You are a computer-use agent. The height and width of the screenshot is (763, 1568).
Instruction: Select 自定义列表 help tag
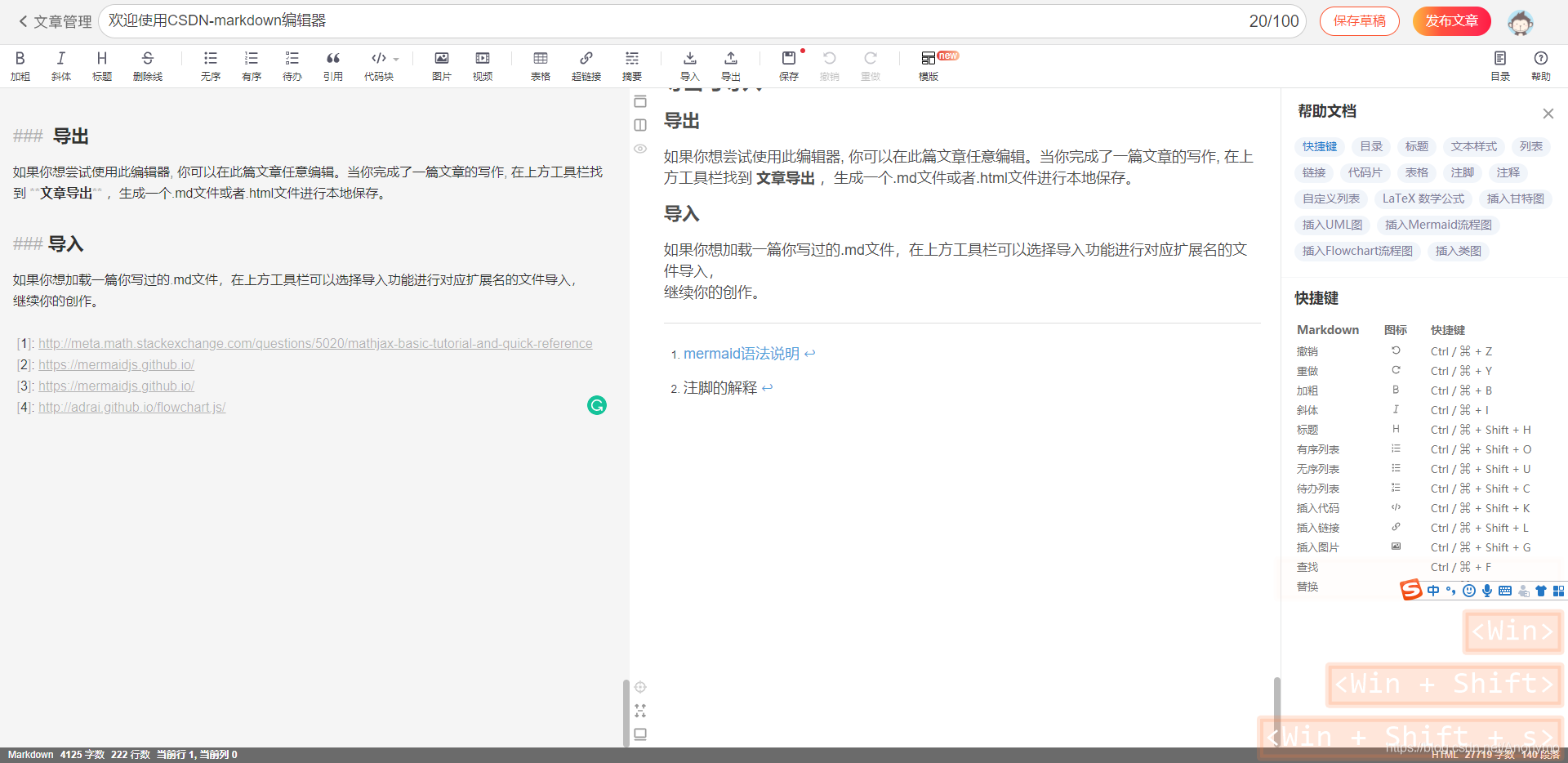pyautogui.click(x=1331, y=199)
